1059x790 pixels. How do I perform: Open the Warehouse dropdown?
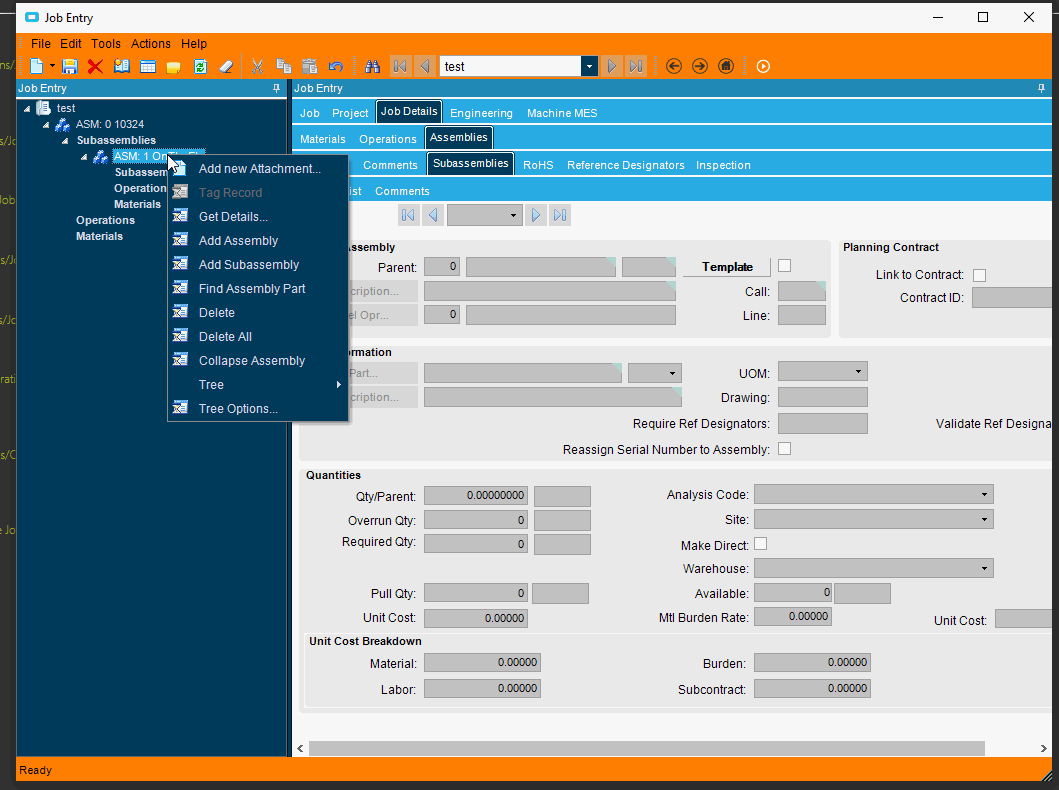(984, 569)
